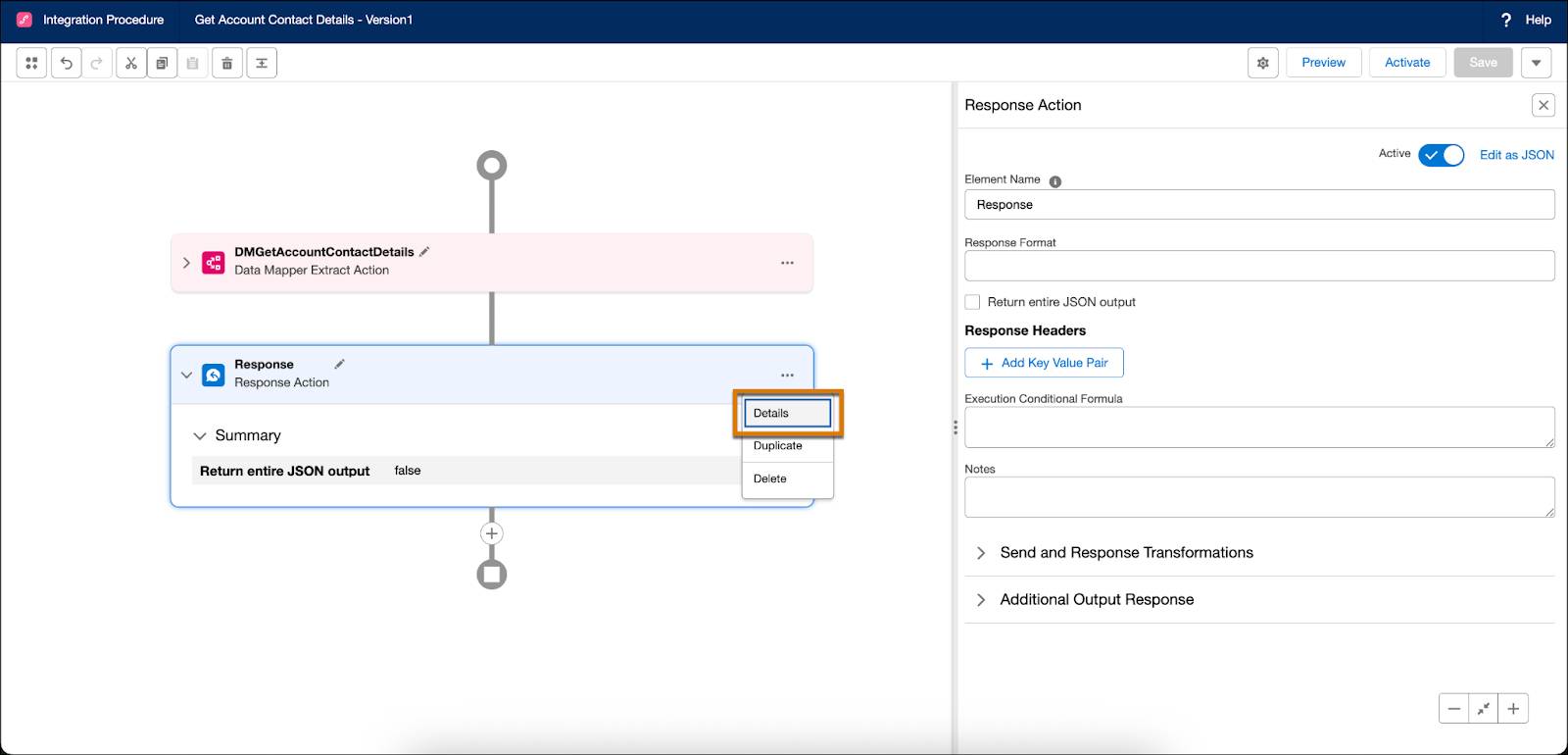The image size is (1568, 755).
Task: Zoom in the canvas with plus
Action: tap(1513, 708)
